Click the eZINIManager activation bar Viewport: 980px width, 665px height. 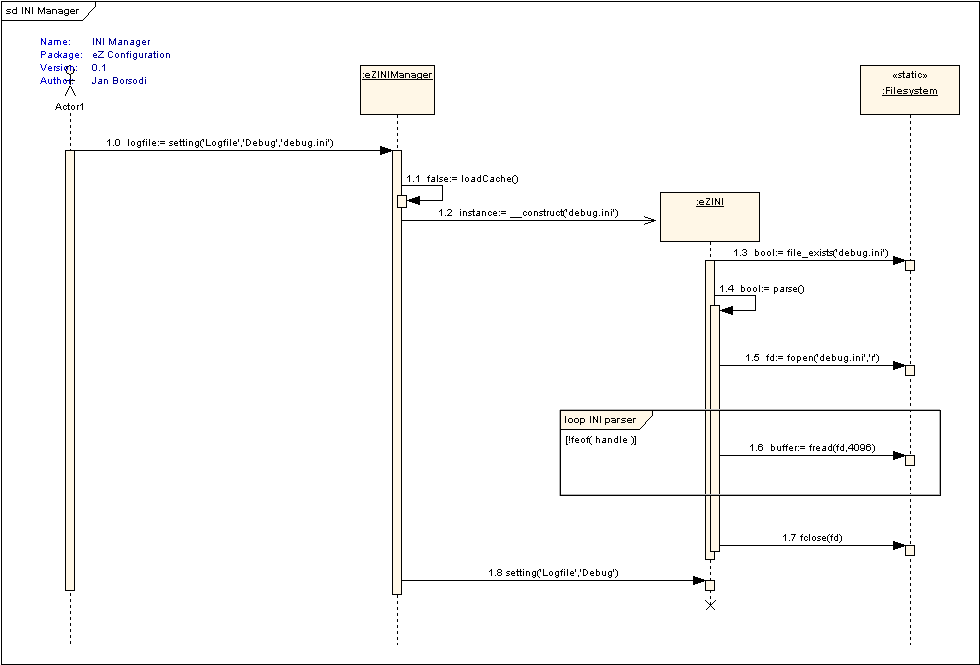(x=397, y=400)
